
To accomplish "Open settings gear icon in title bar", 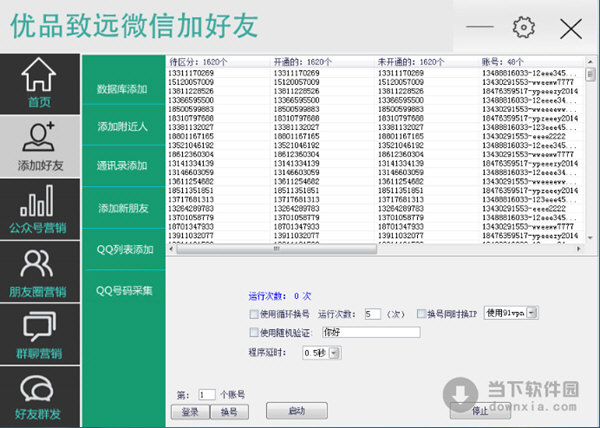I will pos(523,27).
